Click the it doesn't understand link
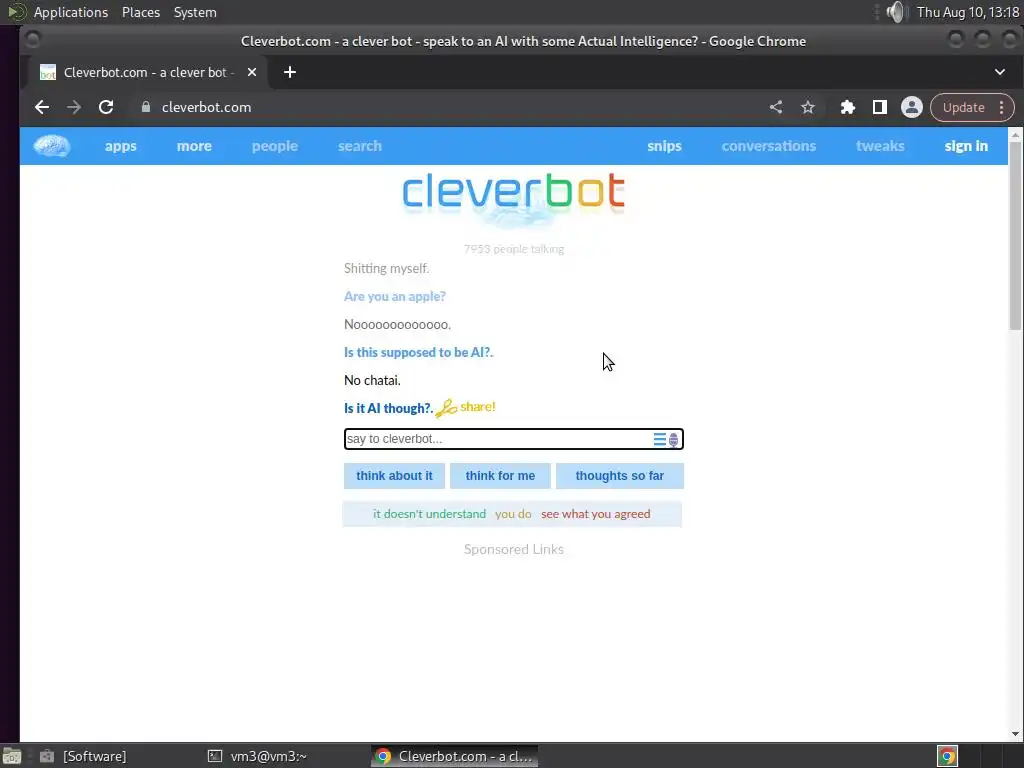 click(x=430, y=514)
